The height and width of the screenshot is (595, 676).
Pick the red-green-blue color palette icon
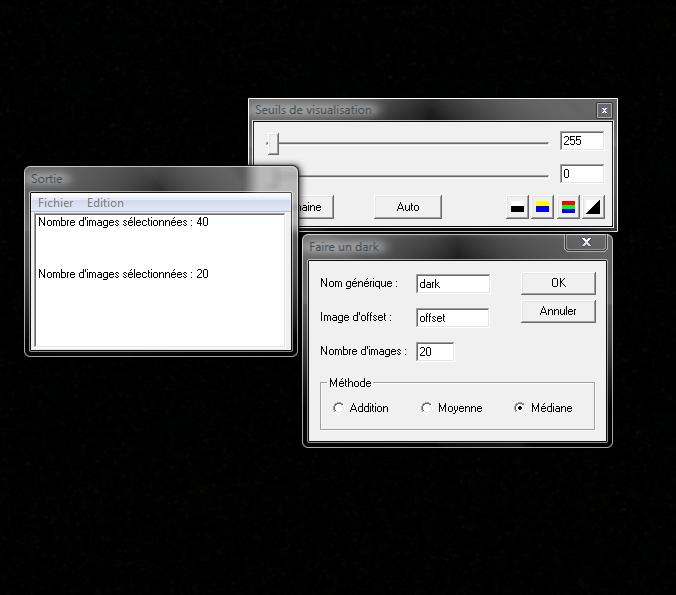click(x=568, y=207)
